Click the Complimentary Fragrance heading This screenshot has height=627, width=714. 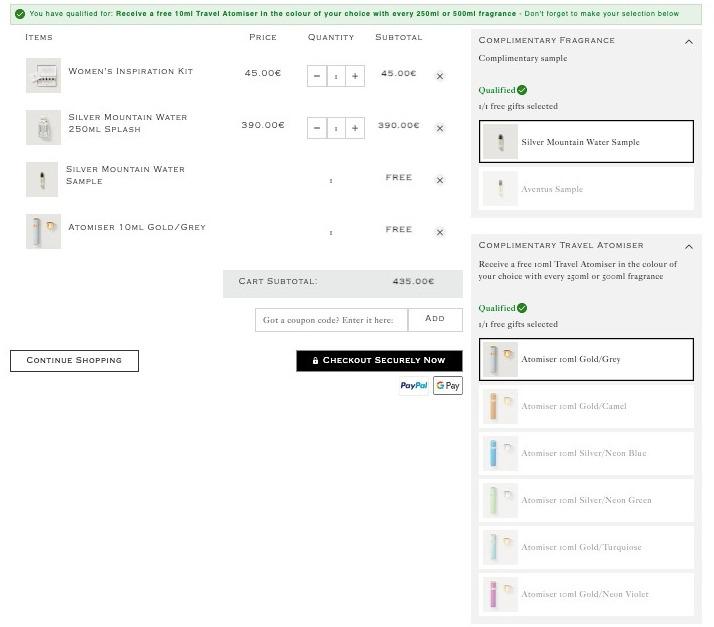(546, 40)
